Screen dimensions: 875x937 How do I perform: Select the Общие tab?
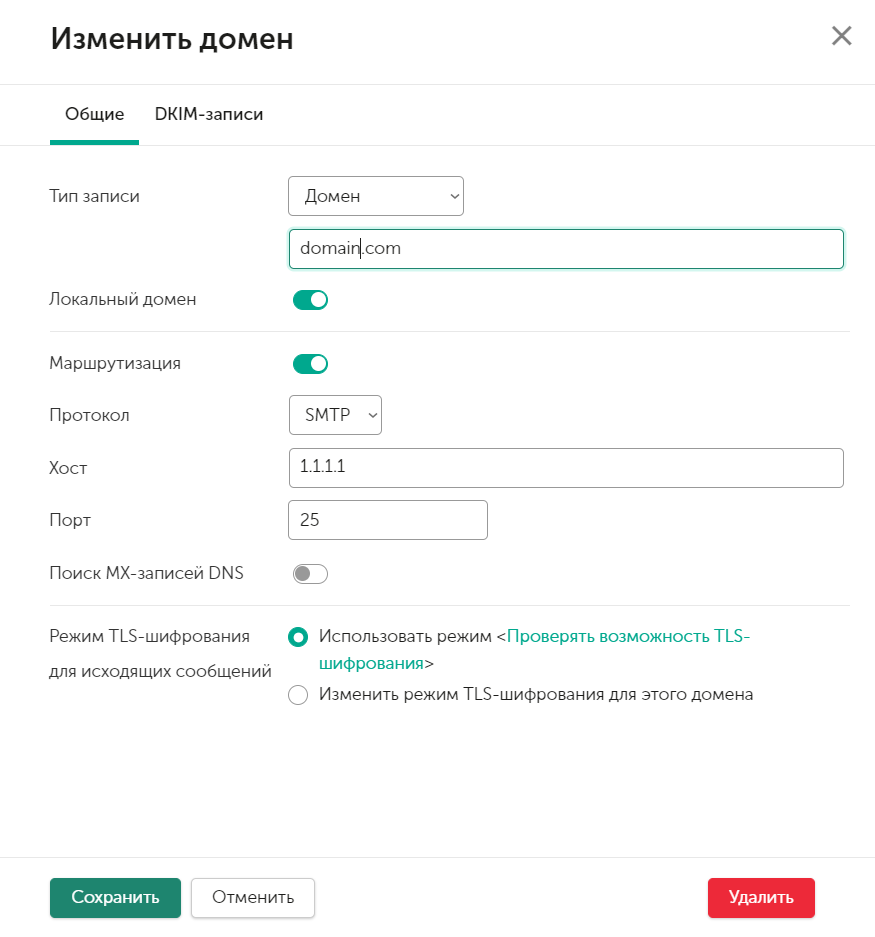click(x=94, y=114)
